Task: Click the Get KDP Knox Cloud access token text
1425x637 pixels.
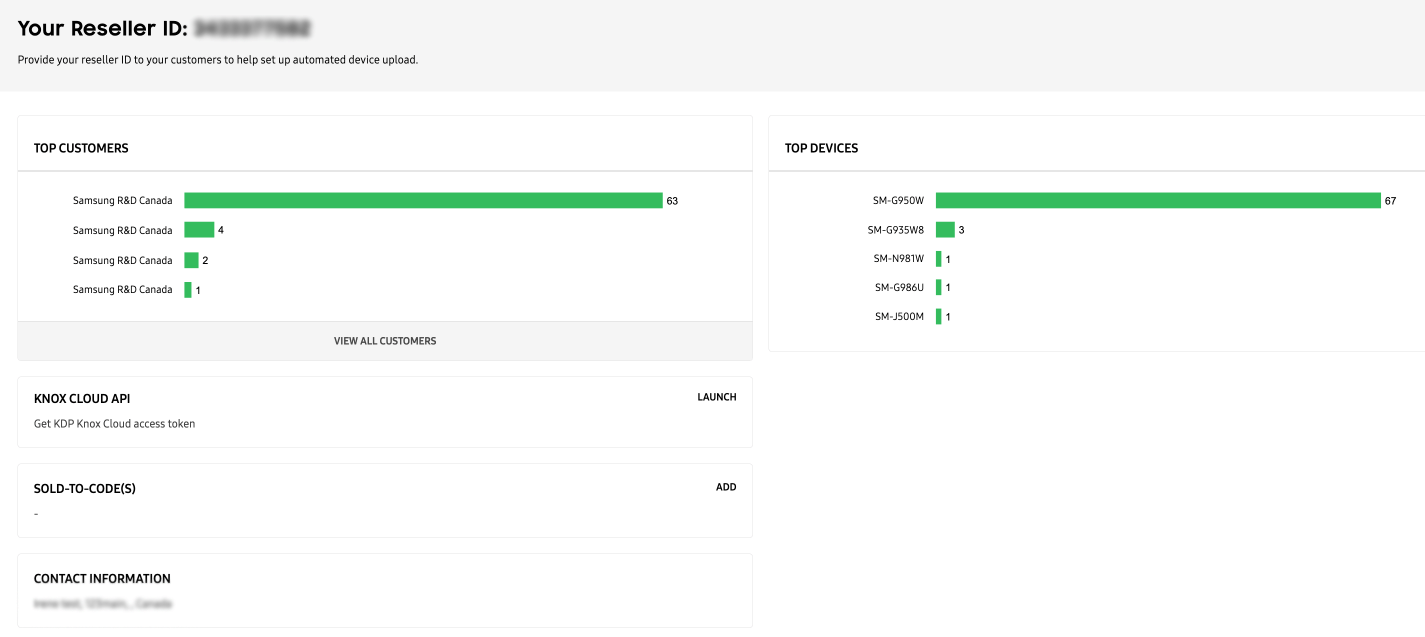Action: 115,424
